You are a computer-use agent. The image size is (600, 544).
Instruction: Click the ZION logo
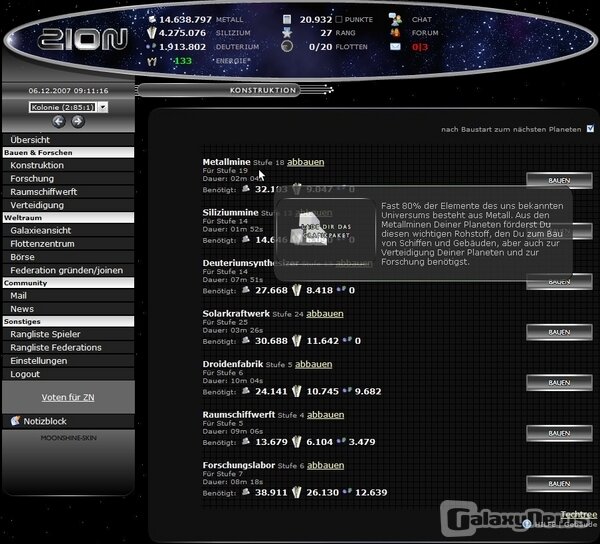point(82,39)
